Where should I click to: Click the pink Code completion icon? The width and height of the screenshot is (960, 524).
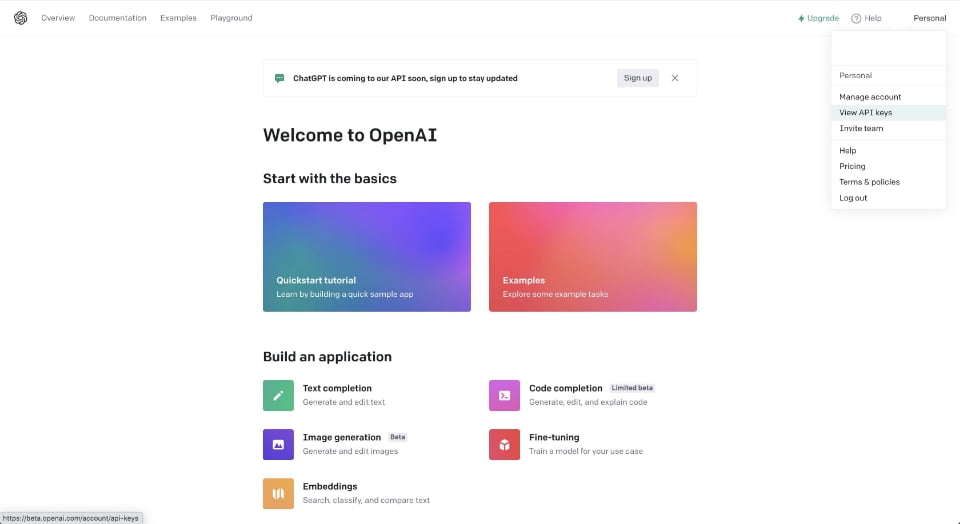504,395
